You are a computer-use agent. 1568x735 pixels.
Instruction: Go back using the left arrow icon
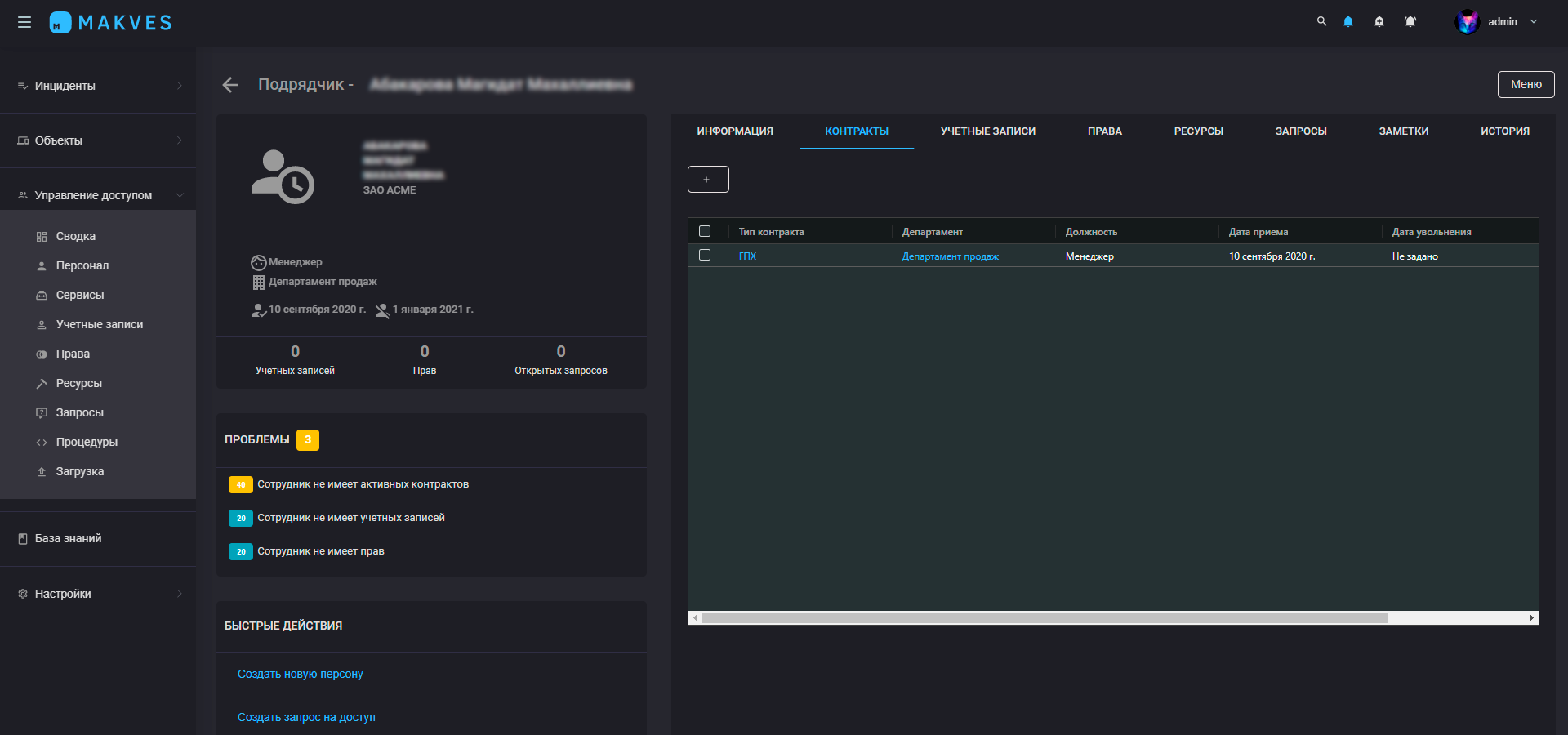[230, 85]
